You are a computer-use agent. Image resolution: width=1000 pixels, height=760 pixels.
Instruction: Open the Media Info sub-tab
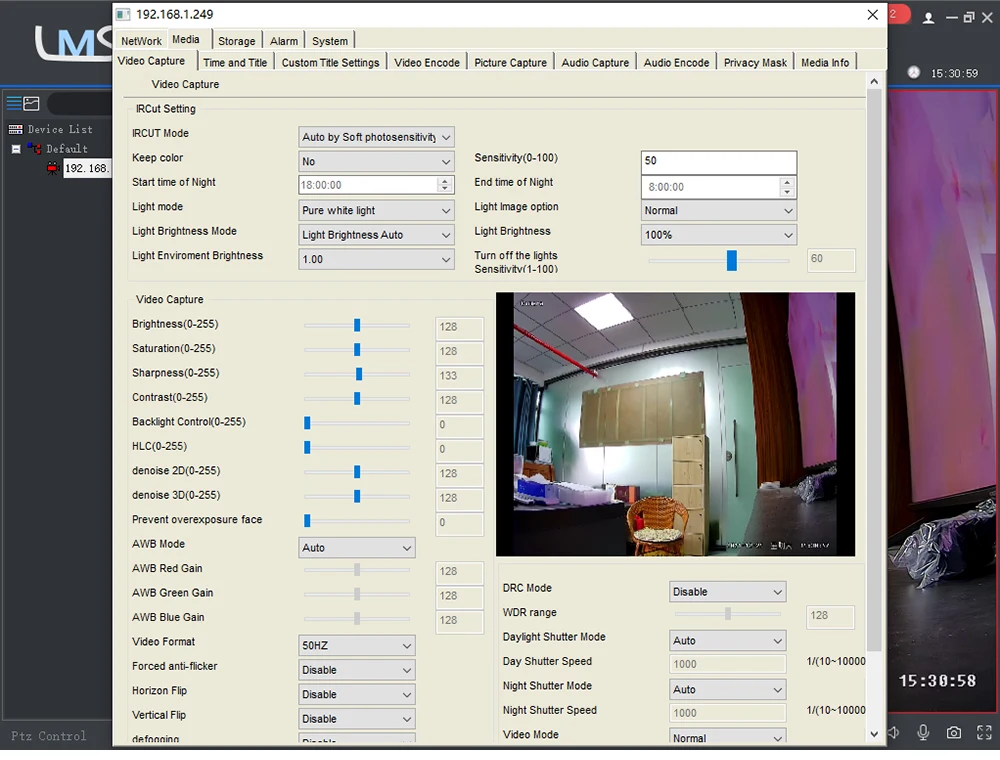[825, 62]
